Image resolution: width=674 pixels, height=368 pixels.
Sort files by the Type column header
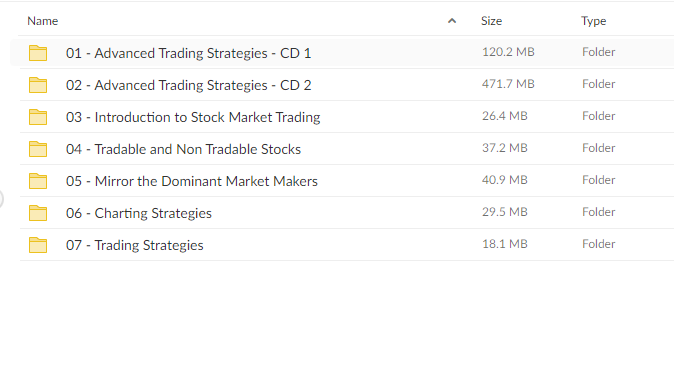pos(594,21)
